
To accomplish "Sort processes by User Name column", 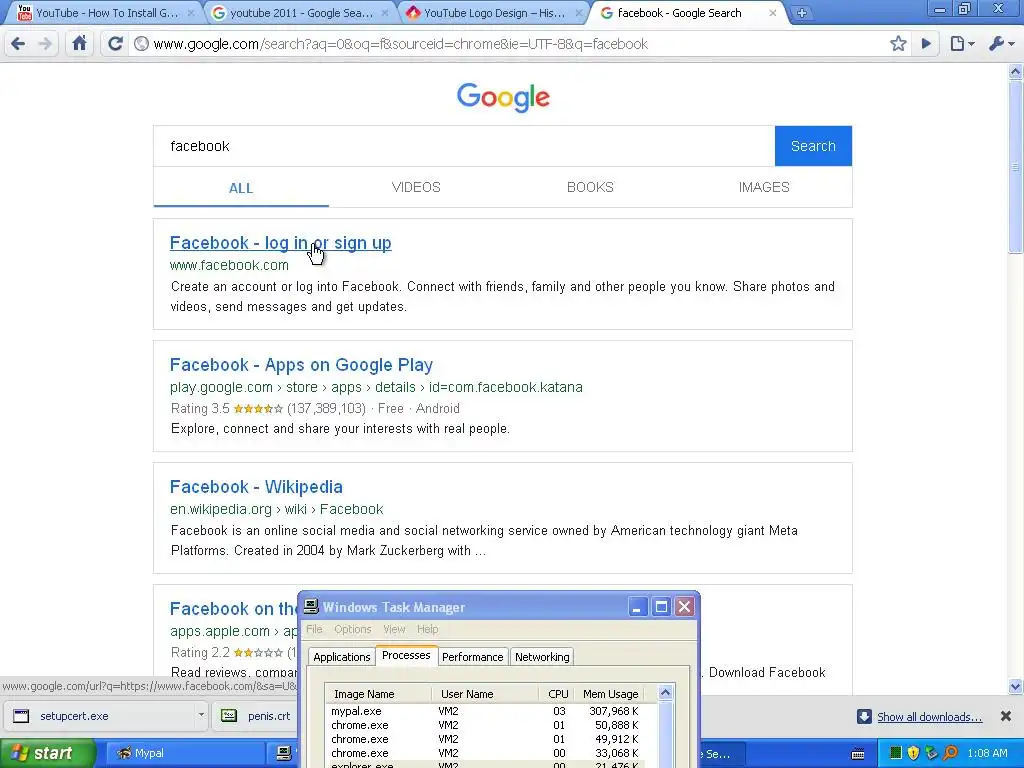I will pos(485,694).
